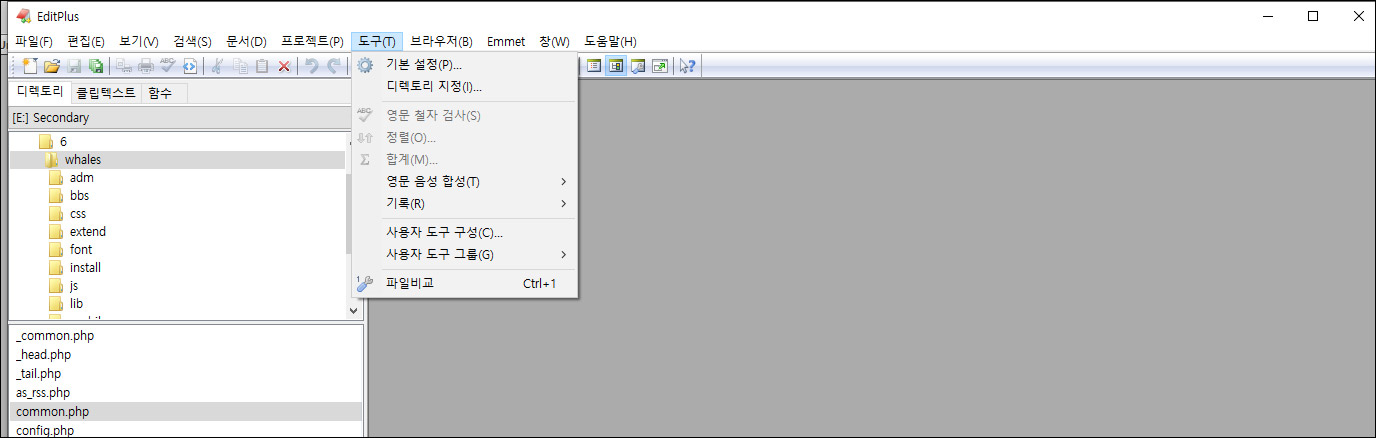Select file config.php
This screenshot has height=438, width=1376.
pos(45,431)
